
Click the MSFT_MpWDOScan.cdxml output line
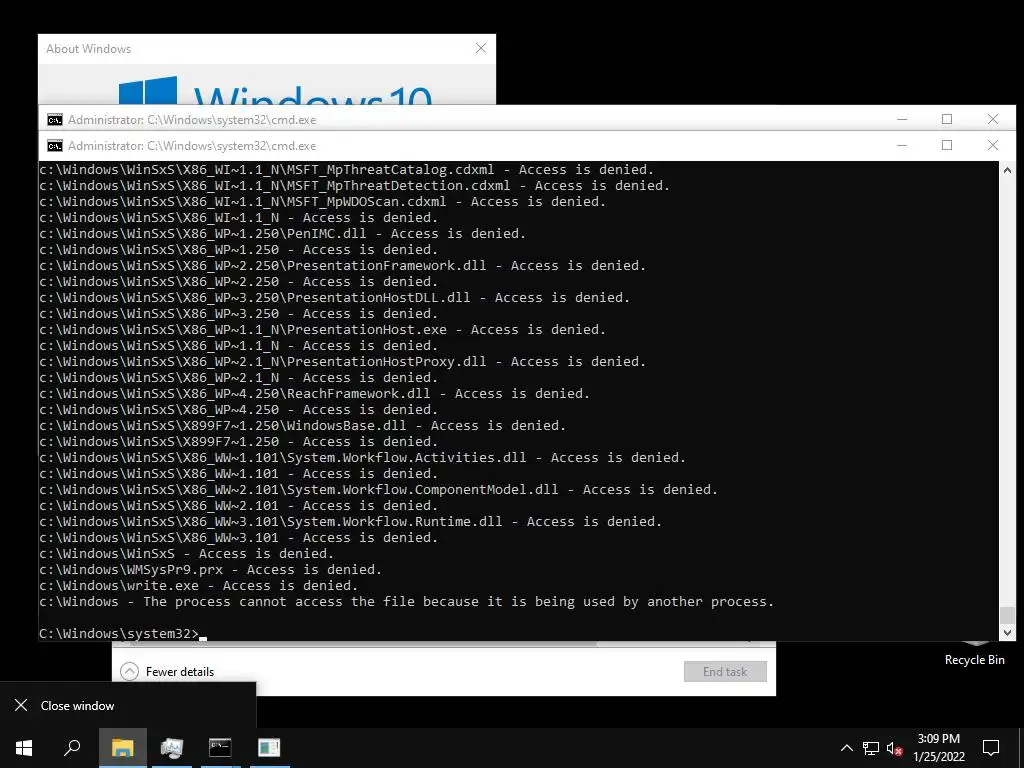(323, 202)
